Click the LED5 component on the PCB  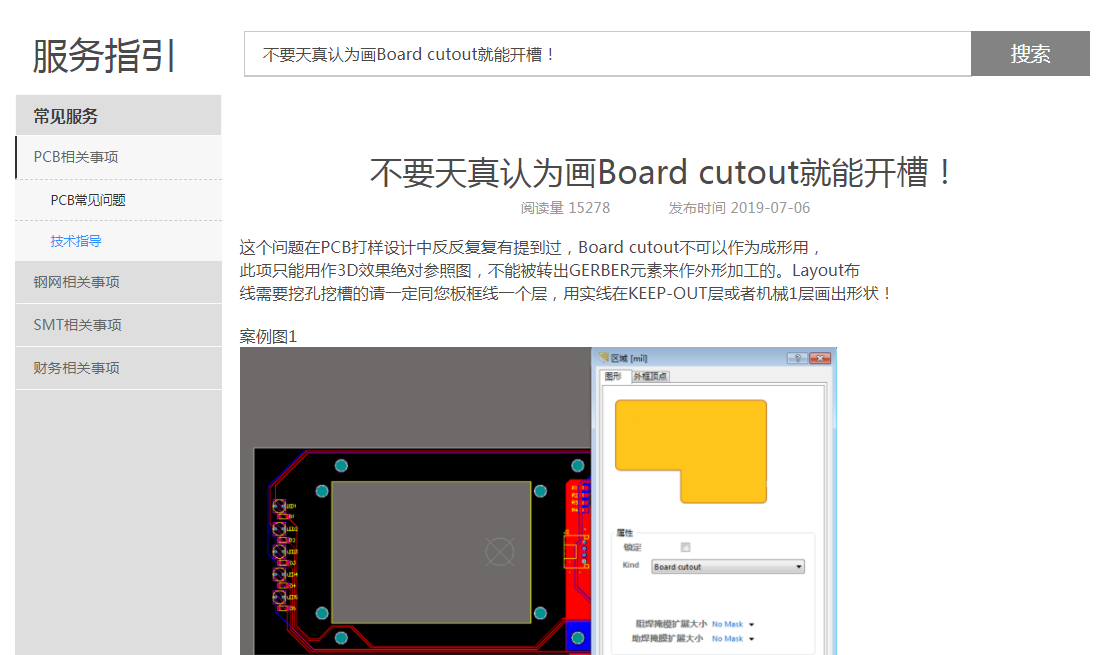pos(280,597)
